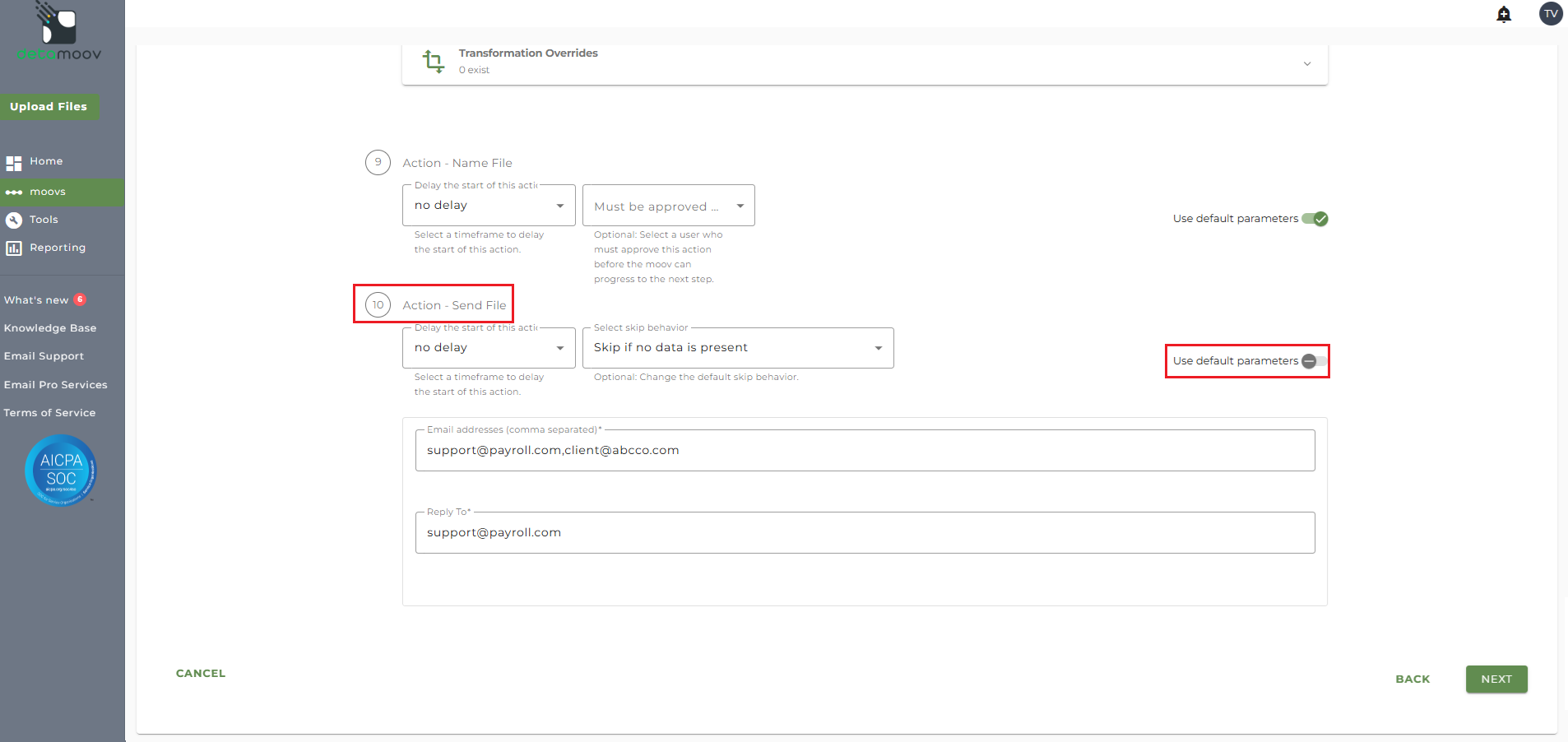Open the TV user avatar menu
Screen dimensions: 1568x742
pos(1550,14)
